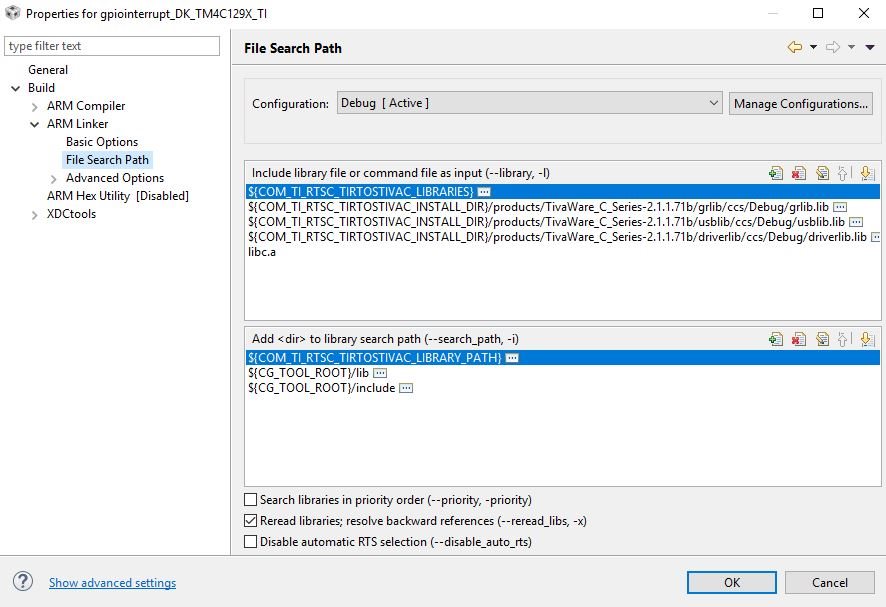Expand the ARM Compiler tree node
Image resolution: width=886 pixels, height=607 pixels.
pyautogui.click(x=35, y=106)
